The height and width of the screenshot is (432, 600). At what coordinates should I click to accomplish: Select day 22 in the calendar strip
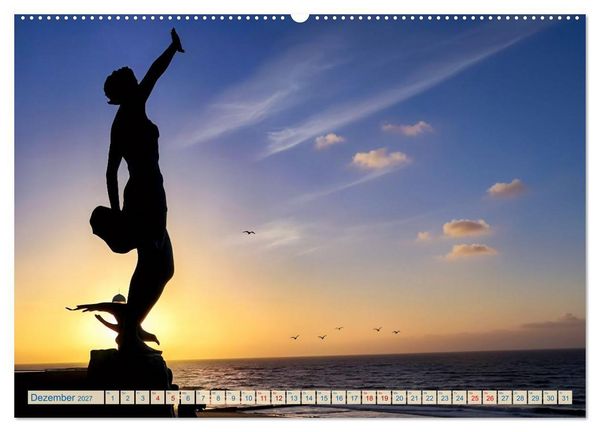tap(429, 397)
